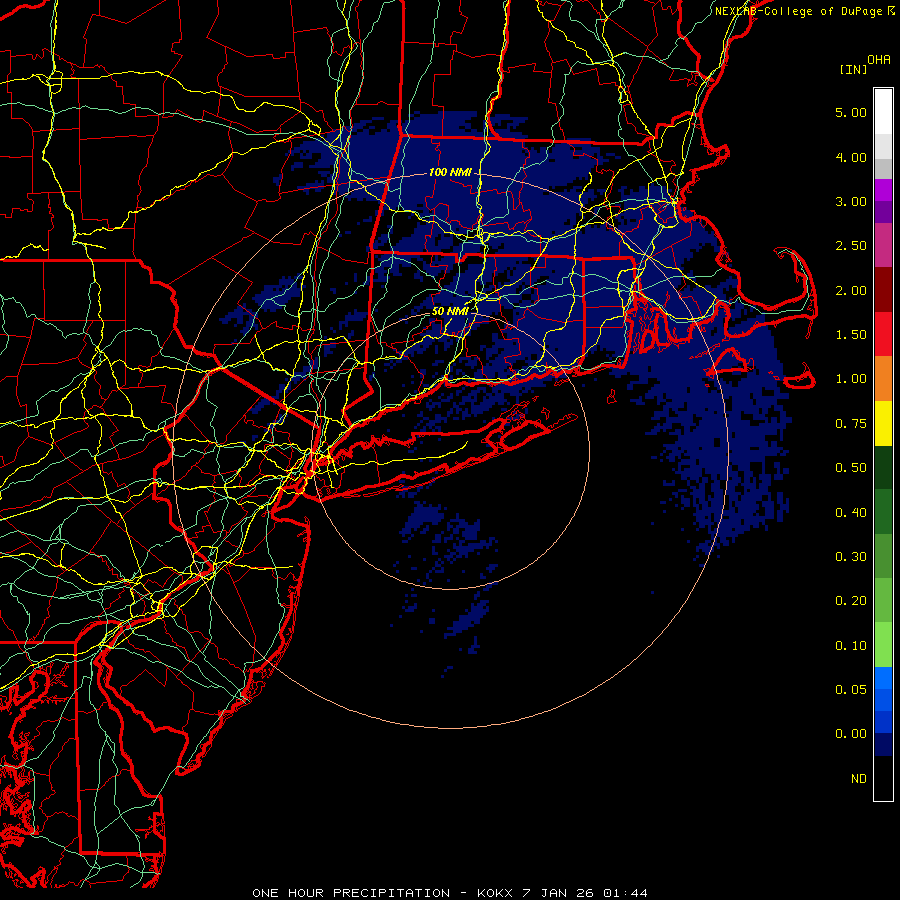Image resolution: width=900 pixels, height=900 pixels.
Task: Click the dark red 2.00 legend swatch
Action: pos(883,290)
